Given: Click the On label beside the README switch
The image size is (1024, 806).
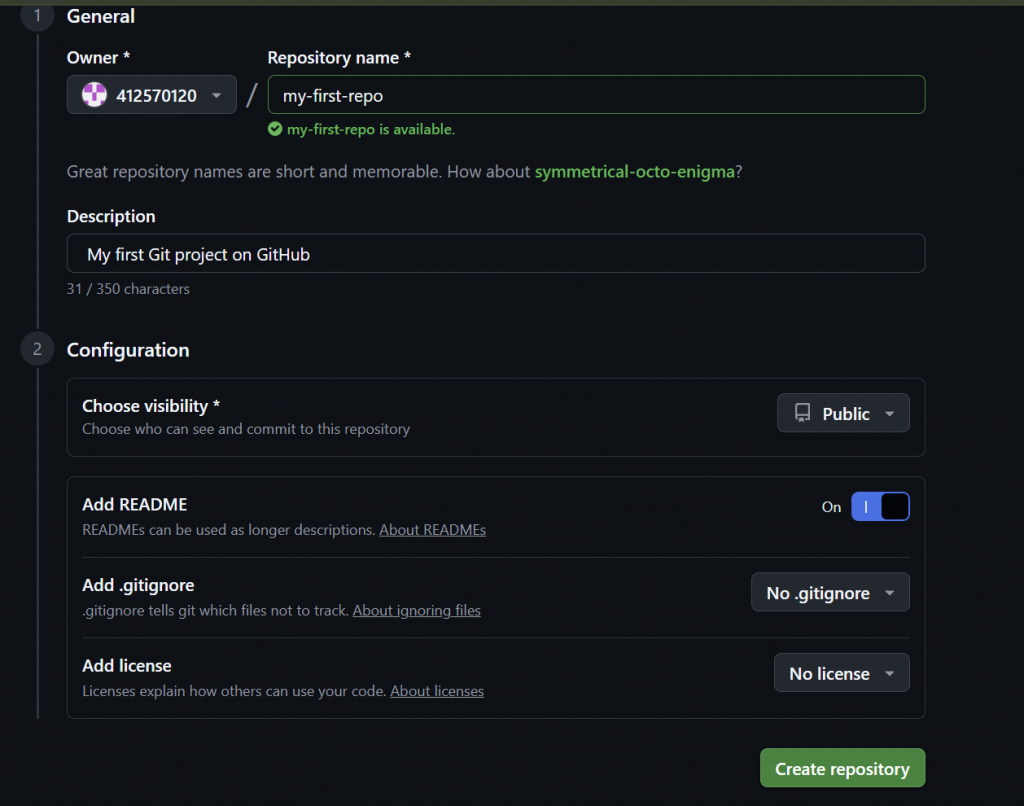Looking at the screenshot, I should pos(831,507).
